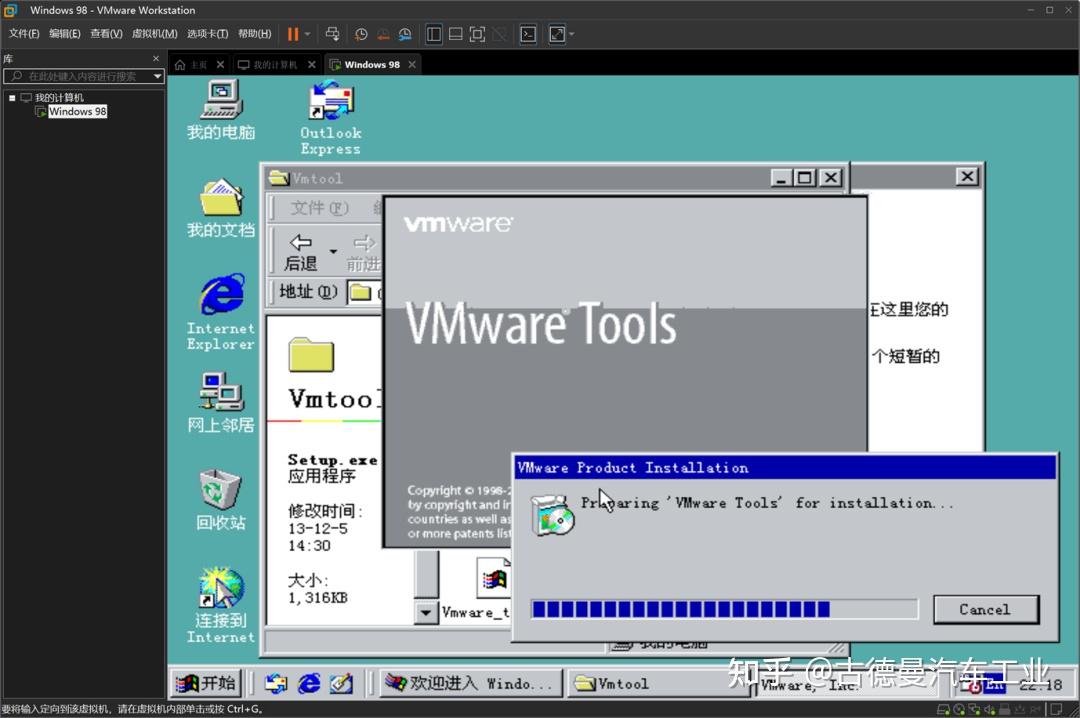
Task: Enter full screen mode
Action: pos(477,33)
